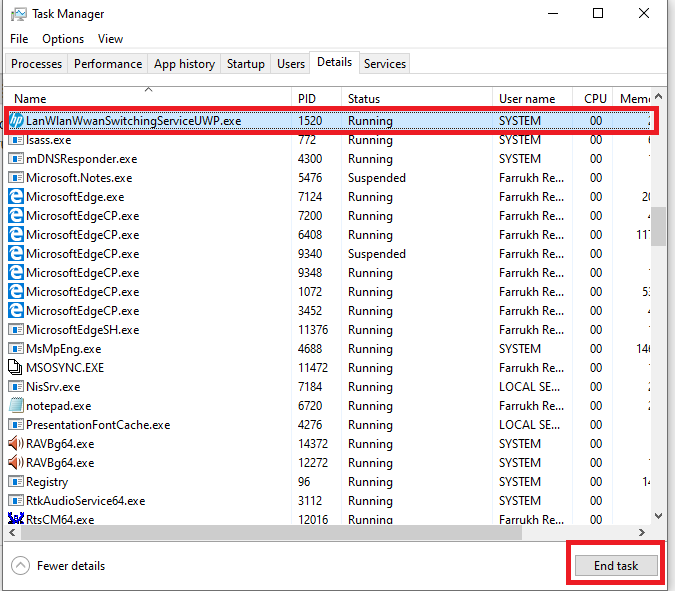Click the Edge icon for PID 7200 row

click(16, 216)
